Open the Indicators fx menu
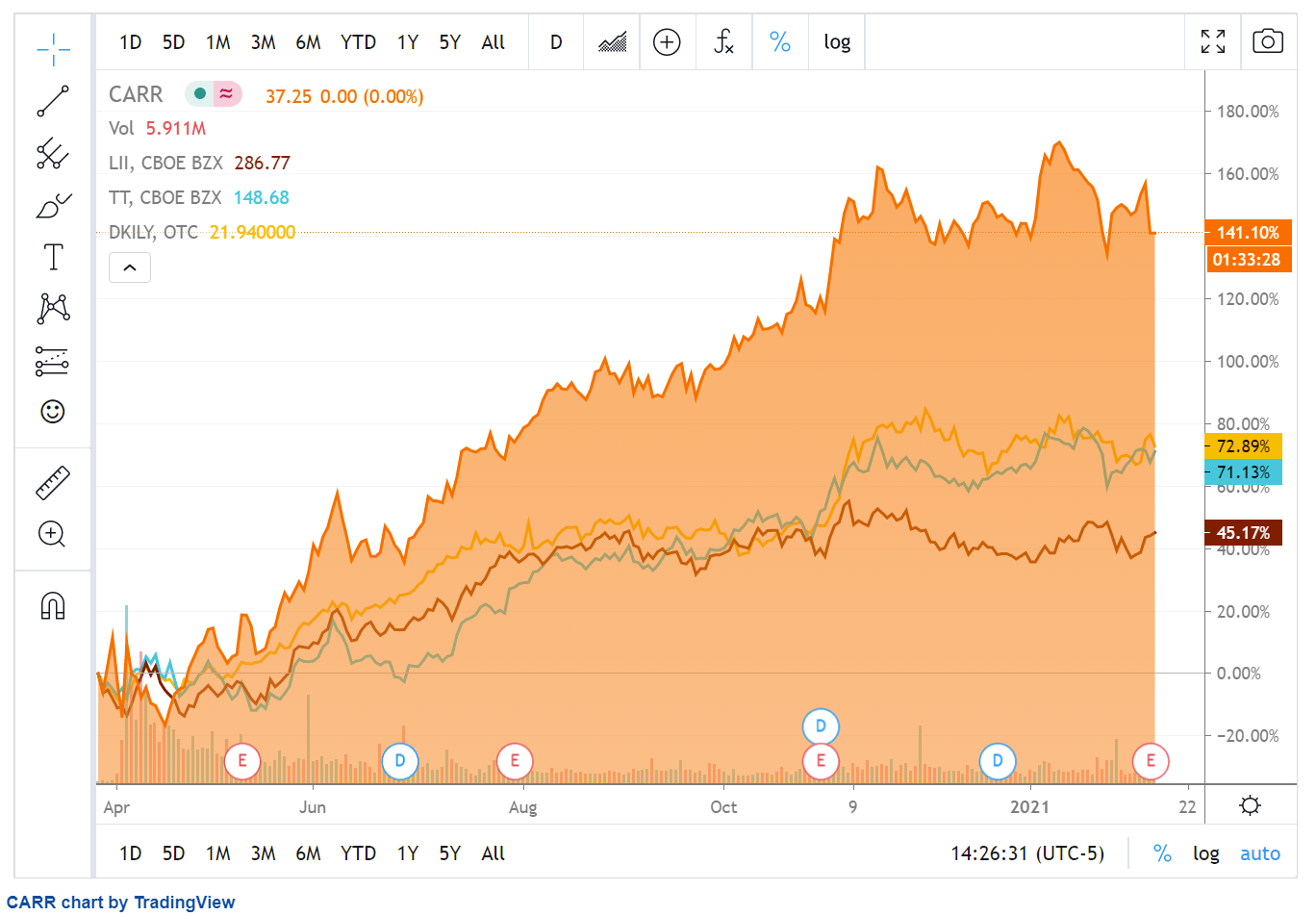The height and width of the screenshot is (916, 1316). [x=723, y=41]
